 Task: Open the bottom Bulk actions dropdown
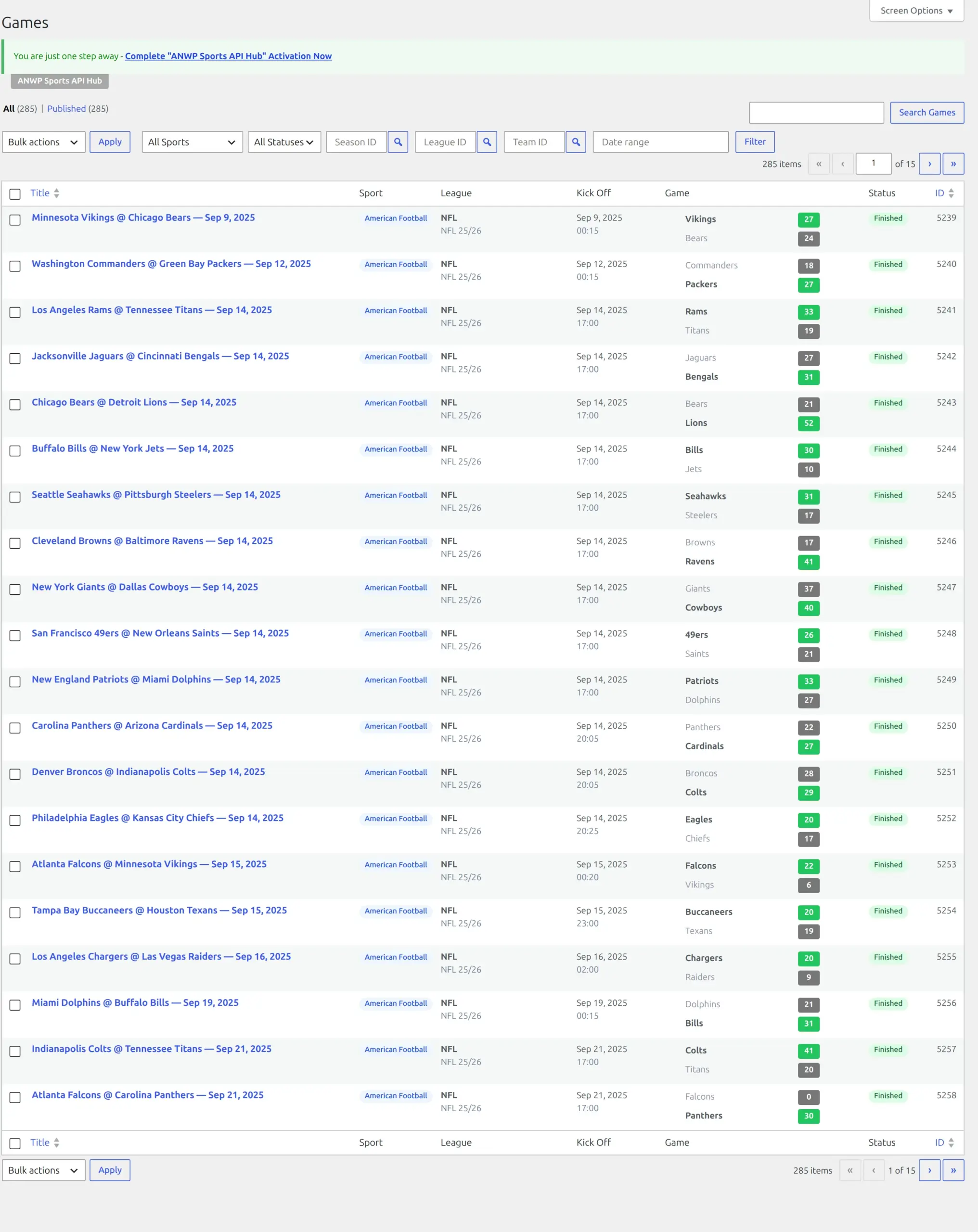[x=43, y=1170]
